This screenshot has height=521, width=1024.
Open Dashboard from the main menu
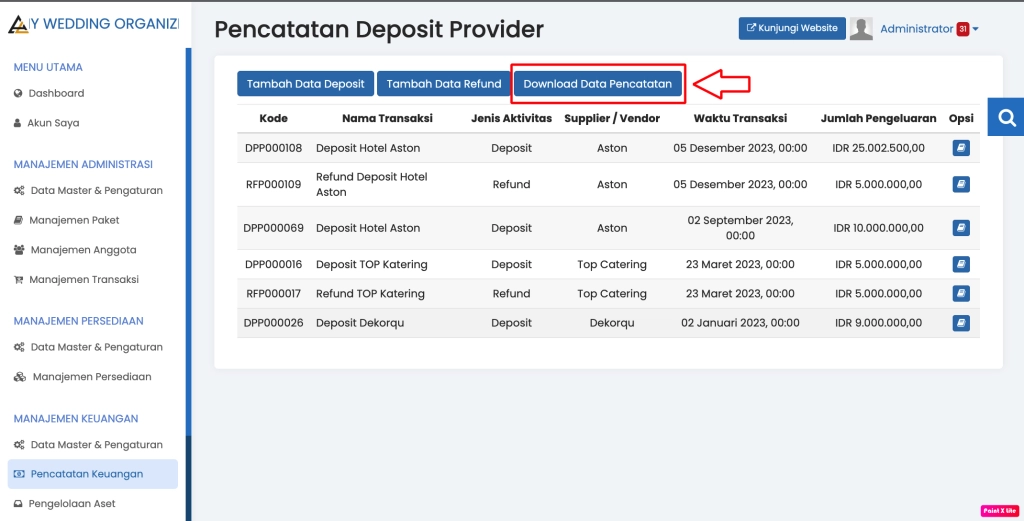(56, 93)
